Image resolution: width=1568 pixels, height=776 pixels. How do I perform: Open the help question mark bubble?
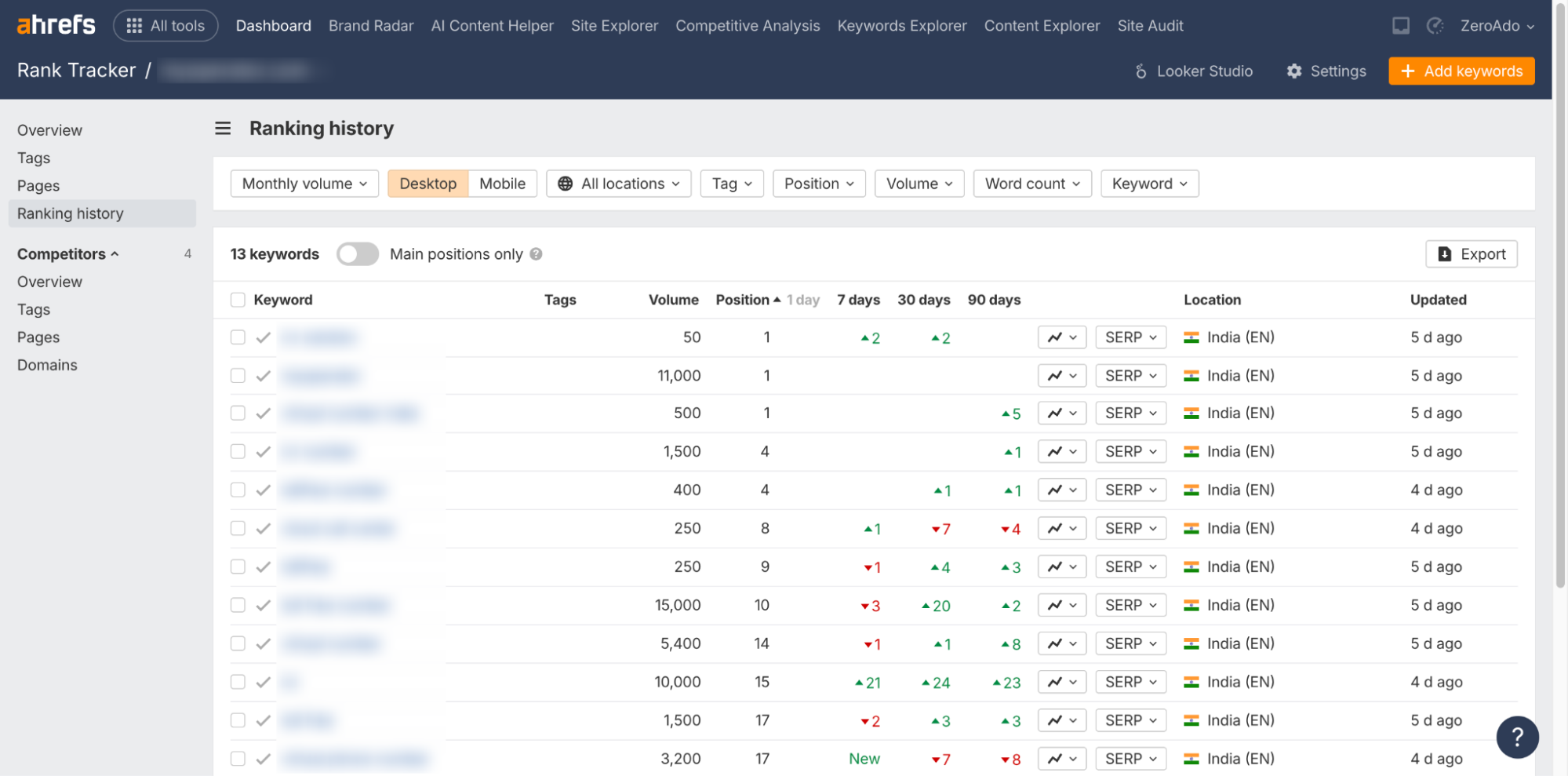[1517, 737]
